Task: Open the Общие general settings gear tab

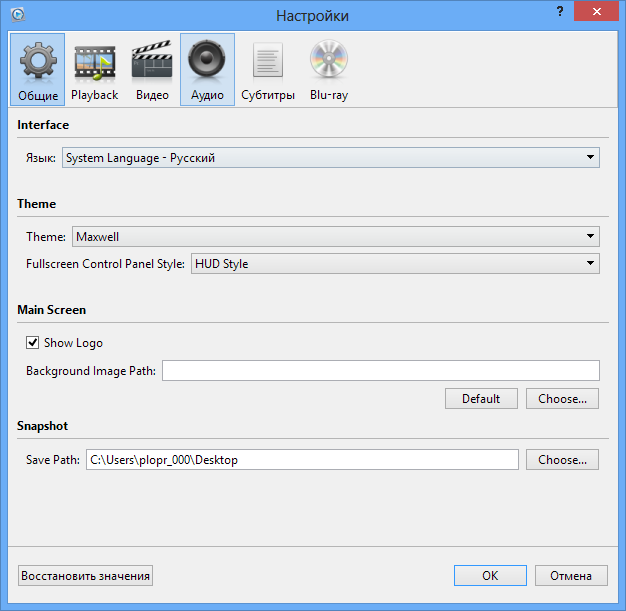Action: click(x=38, y=69)
